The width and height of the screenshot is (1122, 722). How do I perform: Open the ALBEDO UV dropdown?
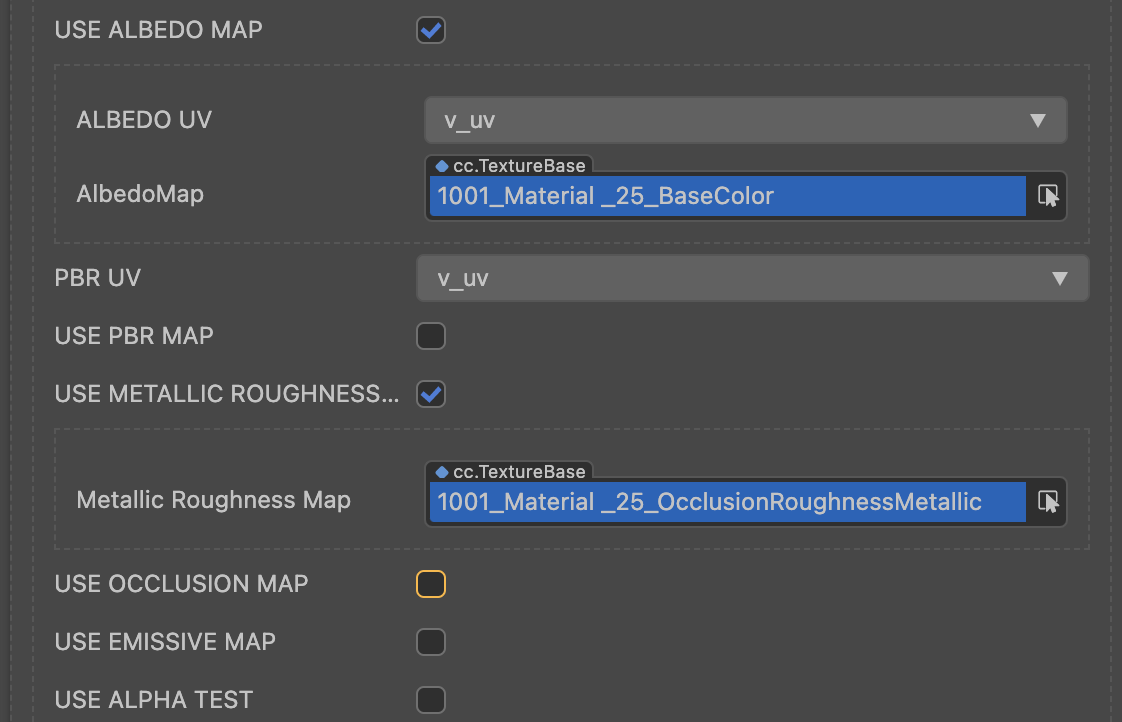pos(745,121)
